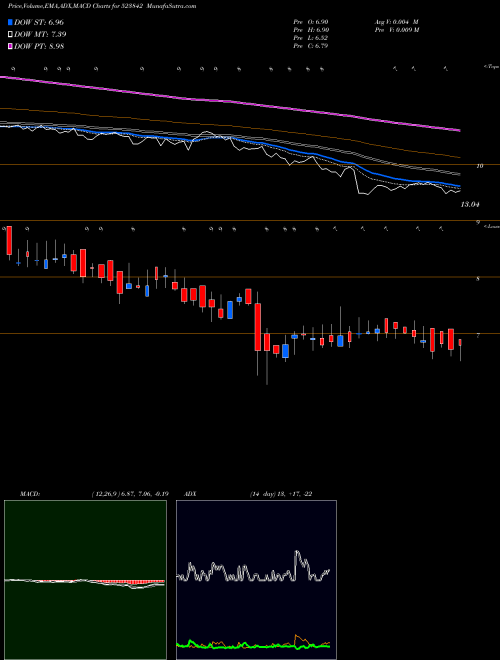Click the 13.04 value label
500x660 pixels.
[470, 205]
